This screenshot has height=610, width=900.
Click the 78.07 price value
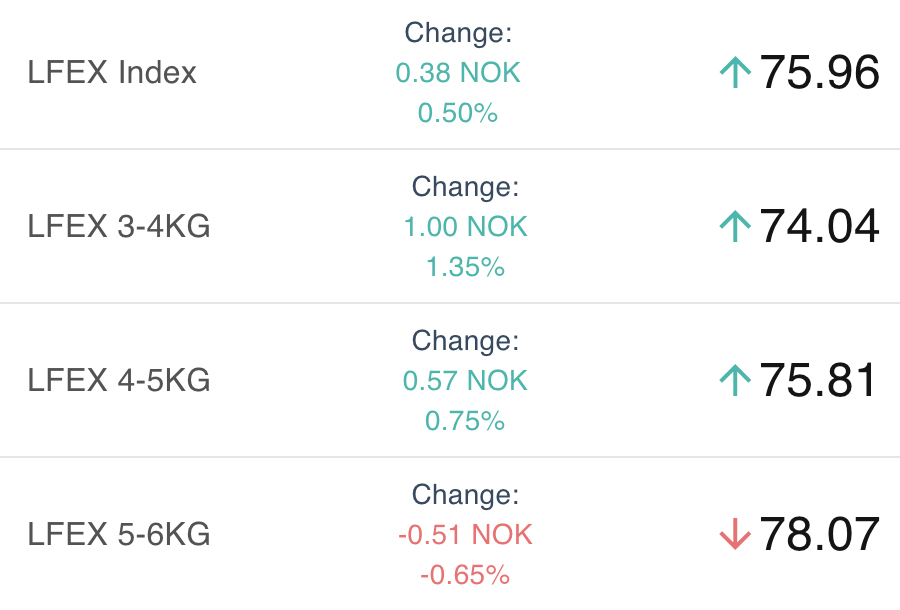[819, 535]
